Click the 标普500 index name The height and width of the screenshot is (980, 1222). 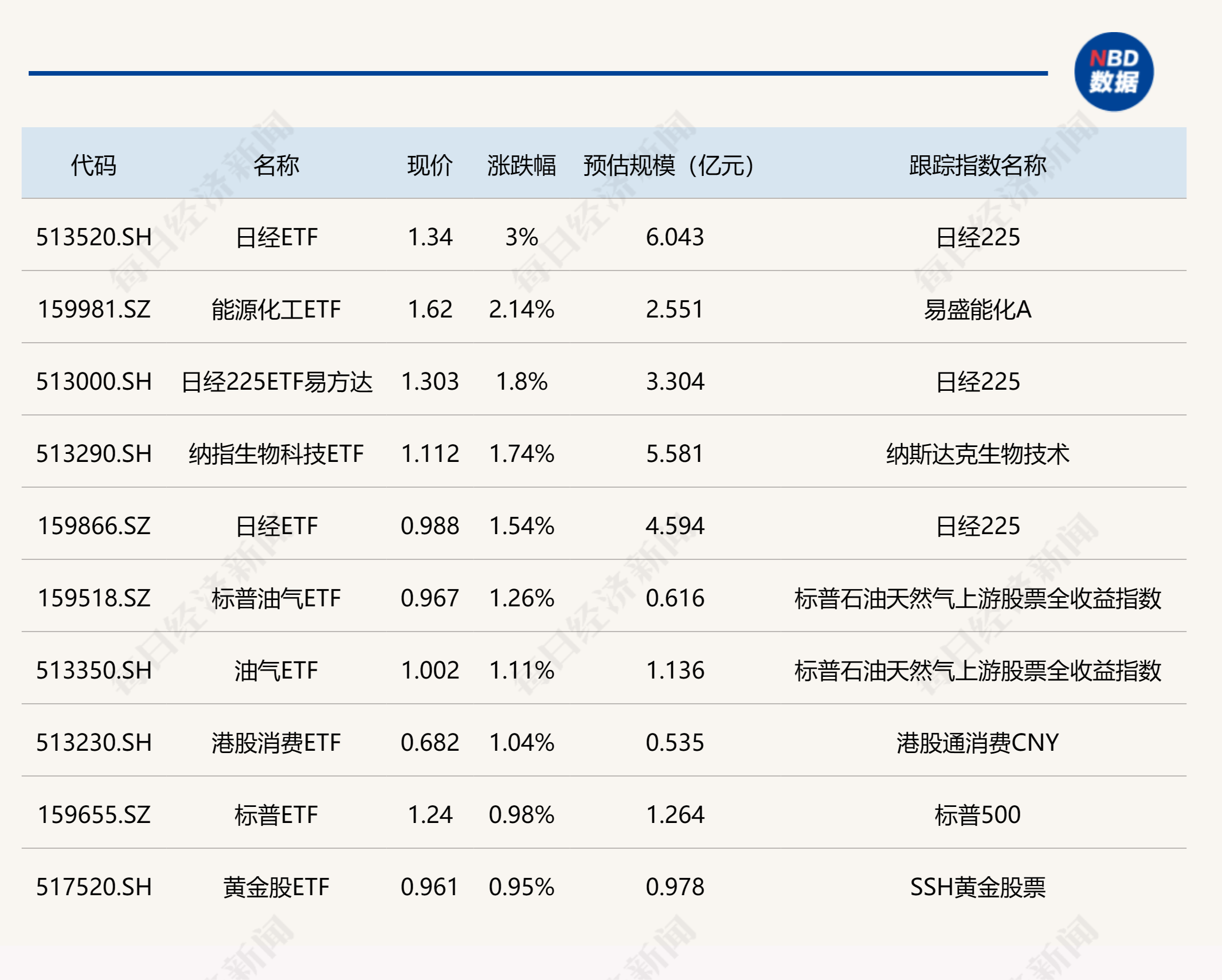(977, 815)
